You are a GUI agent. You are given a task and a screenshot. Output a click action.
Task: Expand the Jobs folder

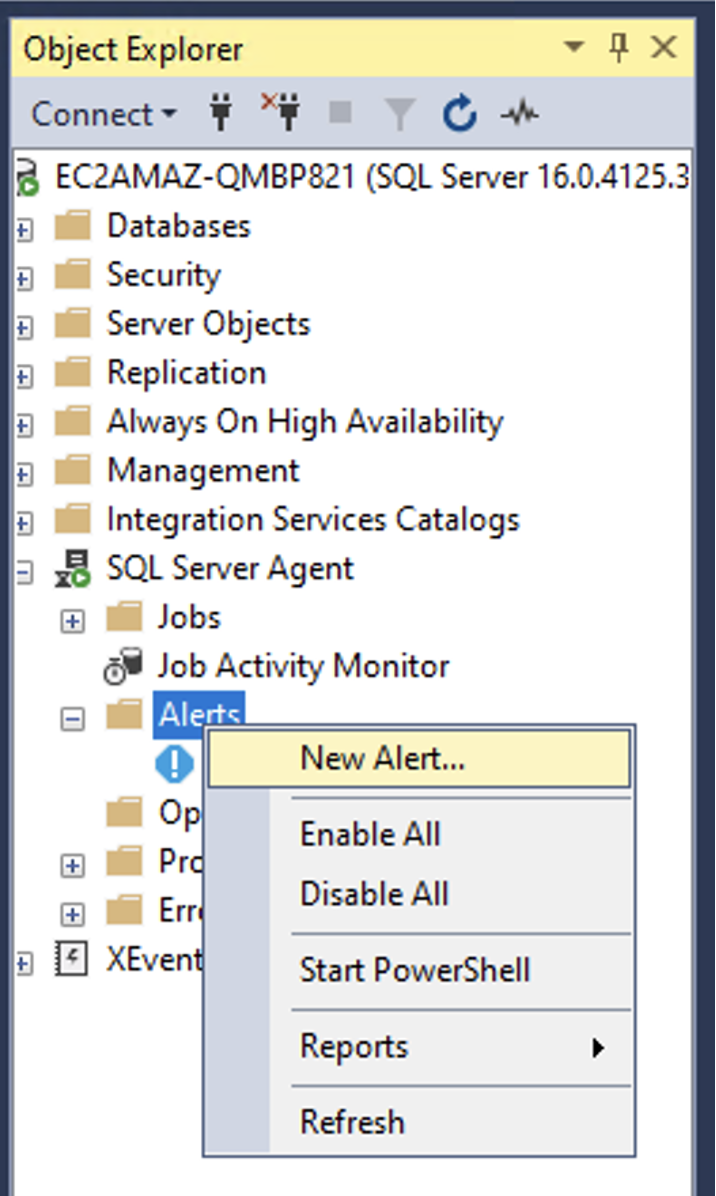click(72, 621)
